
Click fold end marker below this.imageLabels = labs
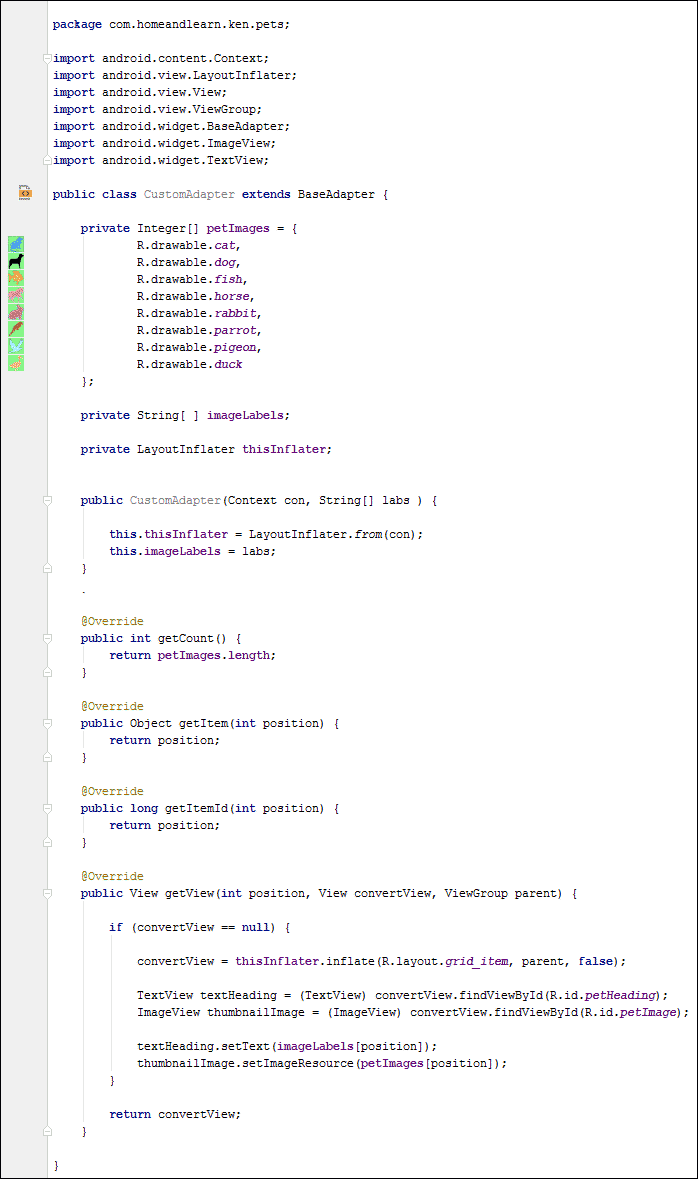(x=47, y=568)
